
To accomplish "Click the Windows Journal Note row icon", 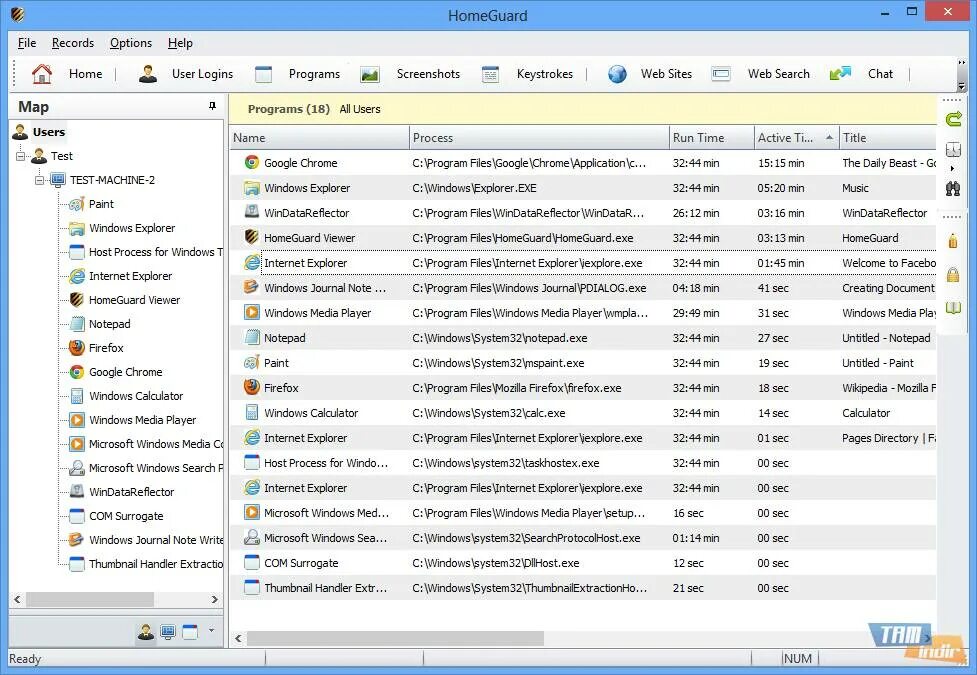I will coord(252,287).
